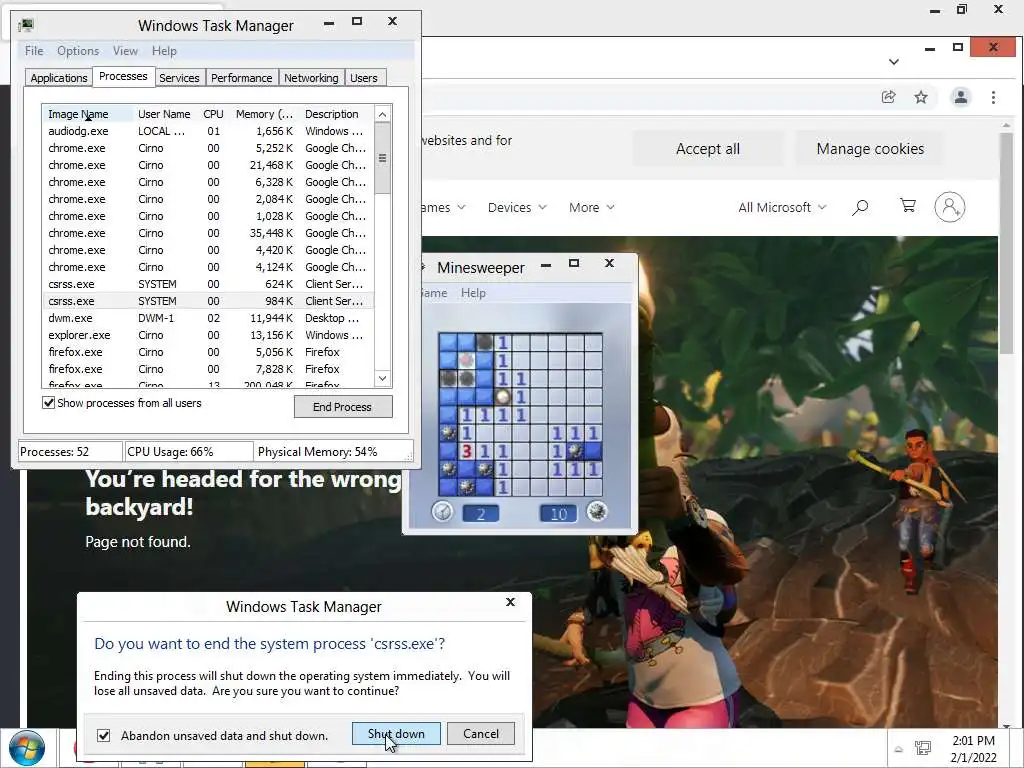Click the process list scroll-down arrow
The height and width of the screenshot is (768, 1024).
[383, 378]
